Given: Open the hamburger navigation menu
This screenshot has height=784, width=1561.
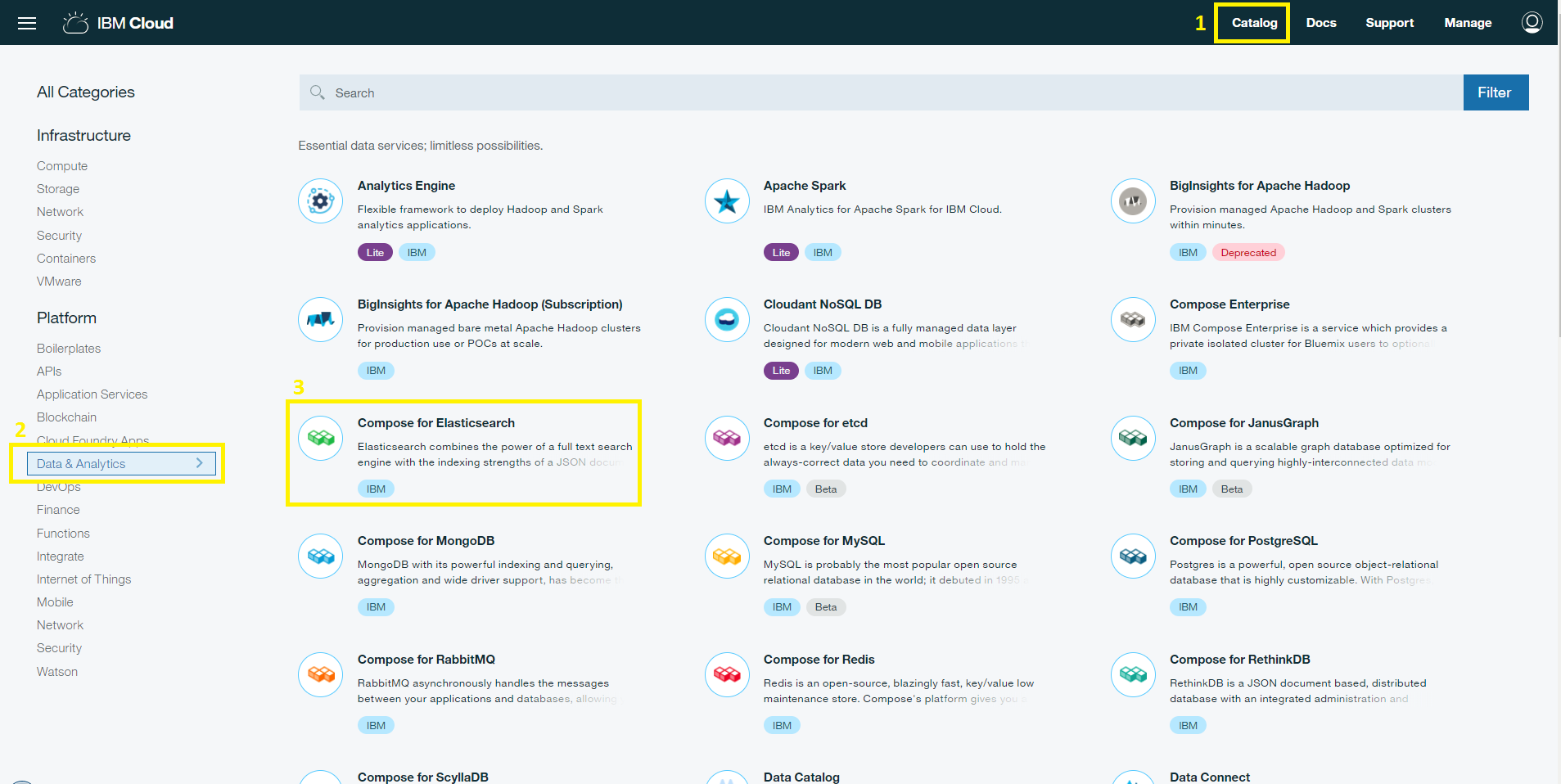Looking at the screenshot, I should pyautogui.click(x=27, y=23).
